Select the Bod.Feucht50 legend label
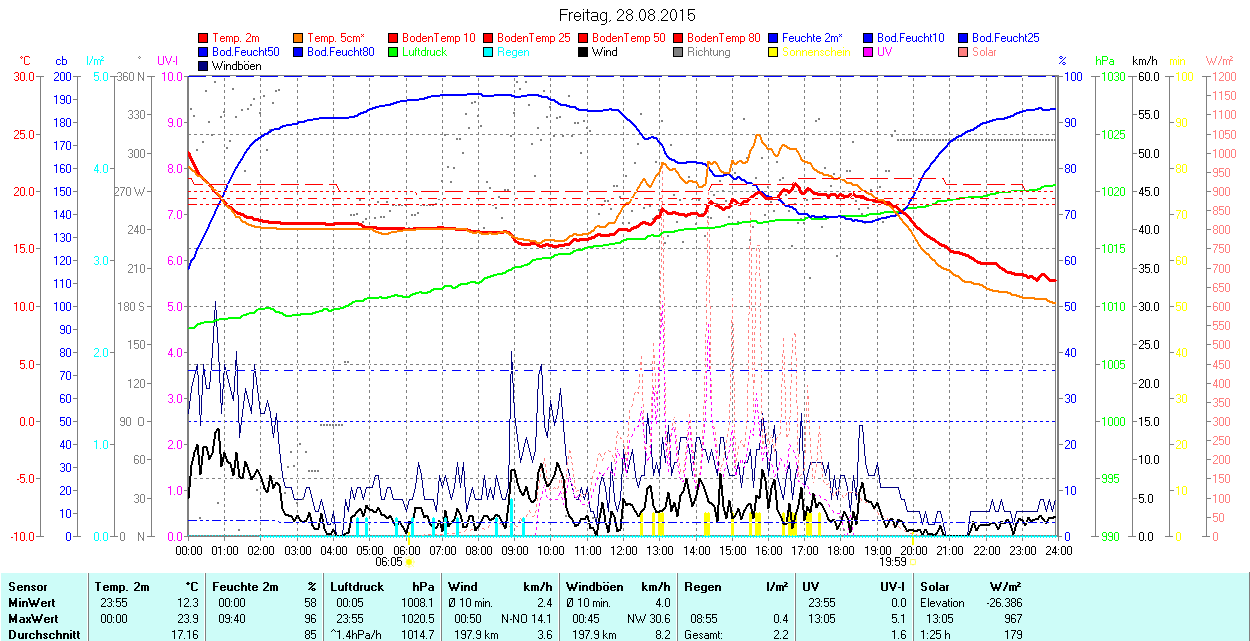Viewport: 1250px width, 641px height. pos(245,51)
